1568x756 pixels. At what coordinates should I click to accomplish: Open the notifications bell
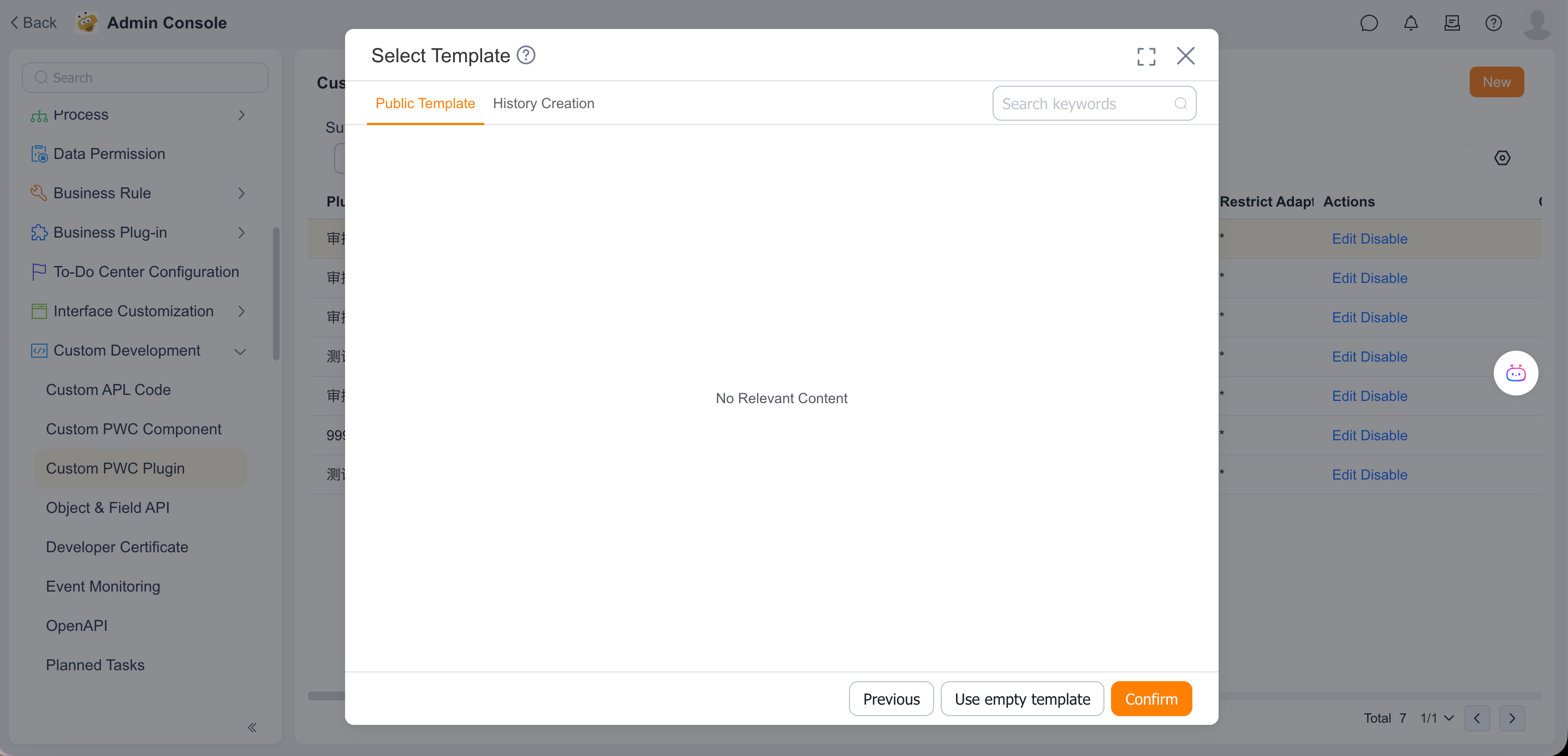[x=1411, y=22]
